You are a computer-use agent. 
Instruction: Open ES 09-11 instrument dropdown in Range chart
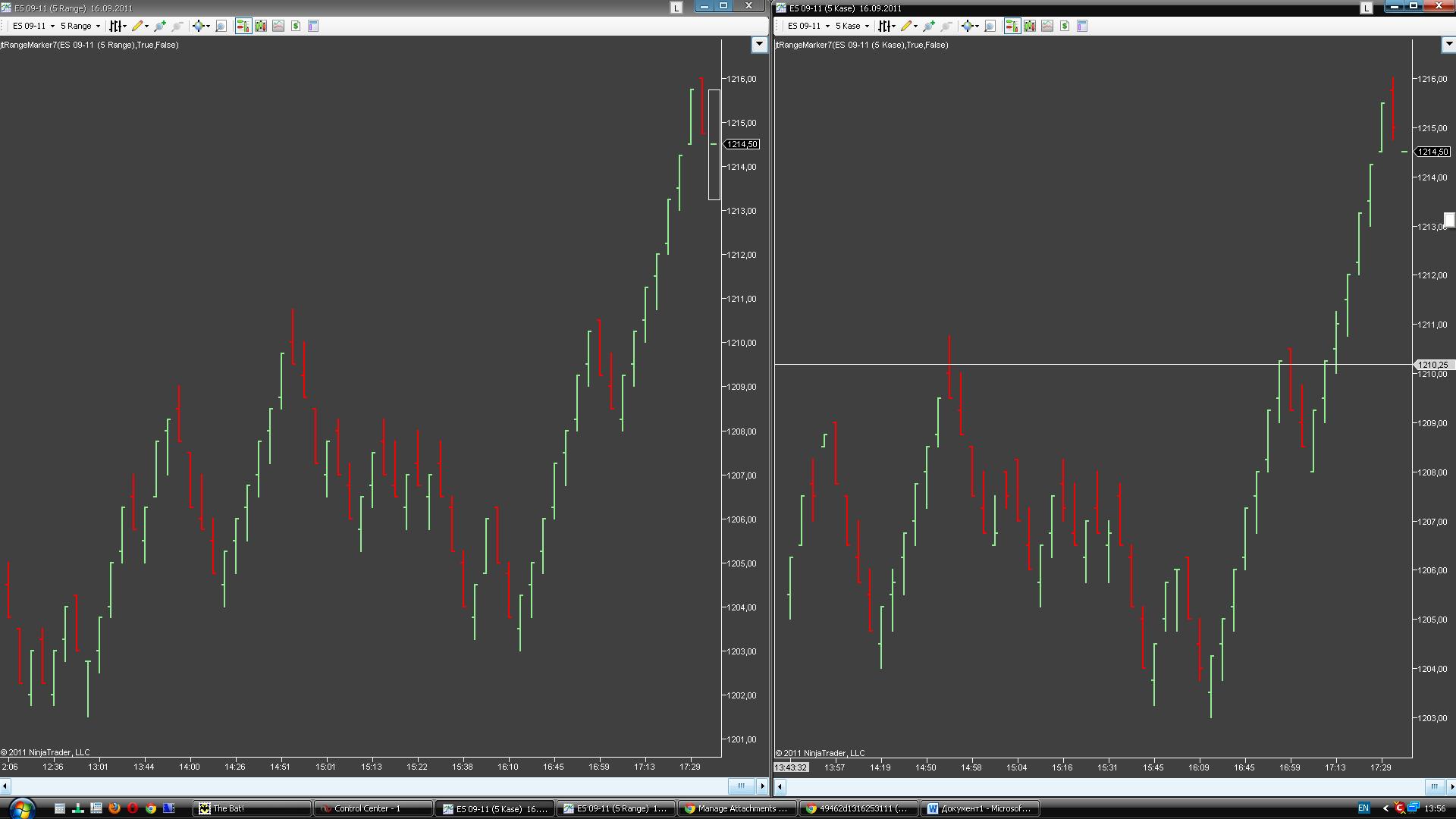coord(33,26)
